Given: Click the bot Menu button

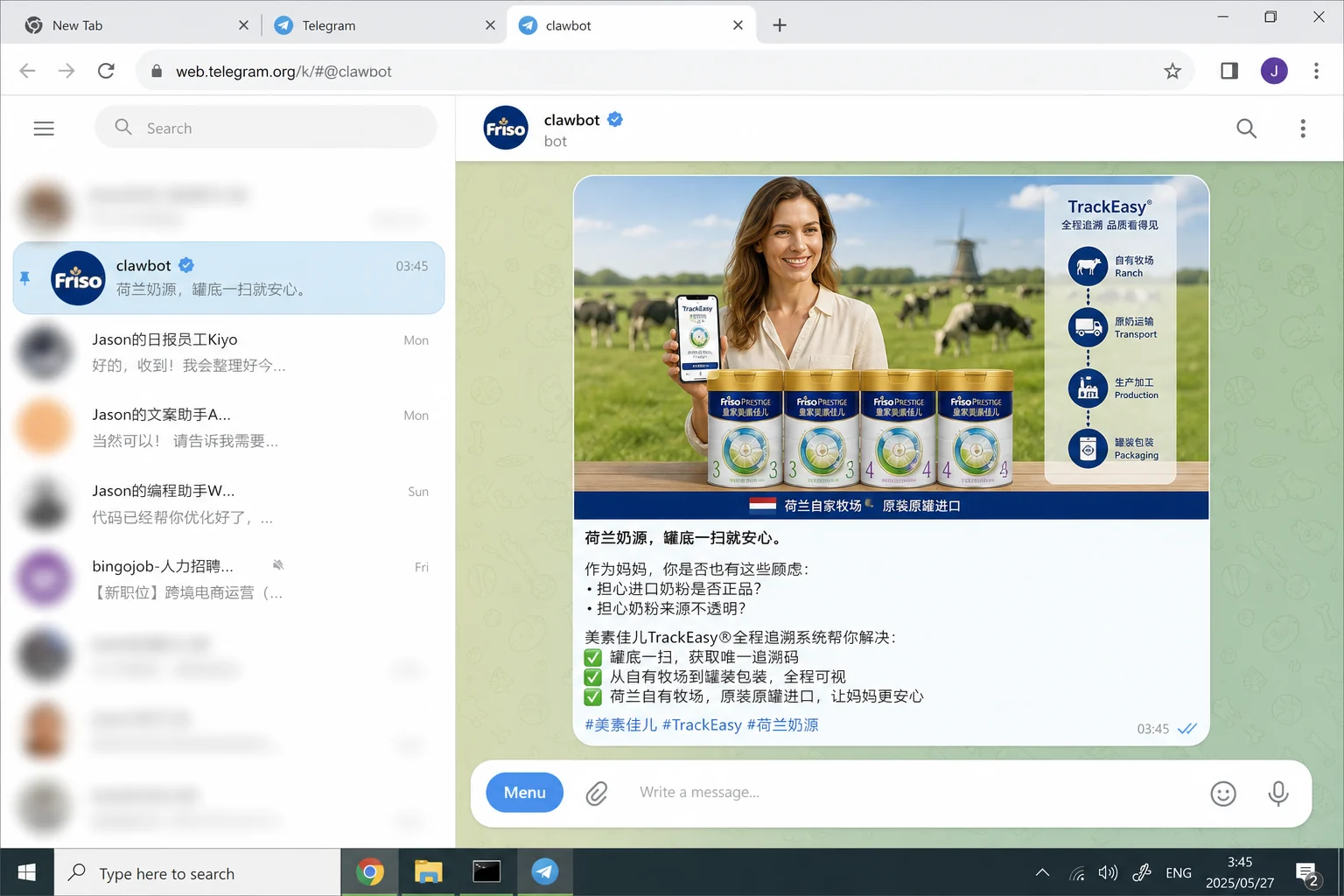Looking at the screenshot, I should [524, 792].
